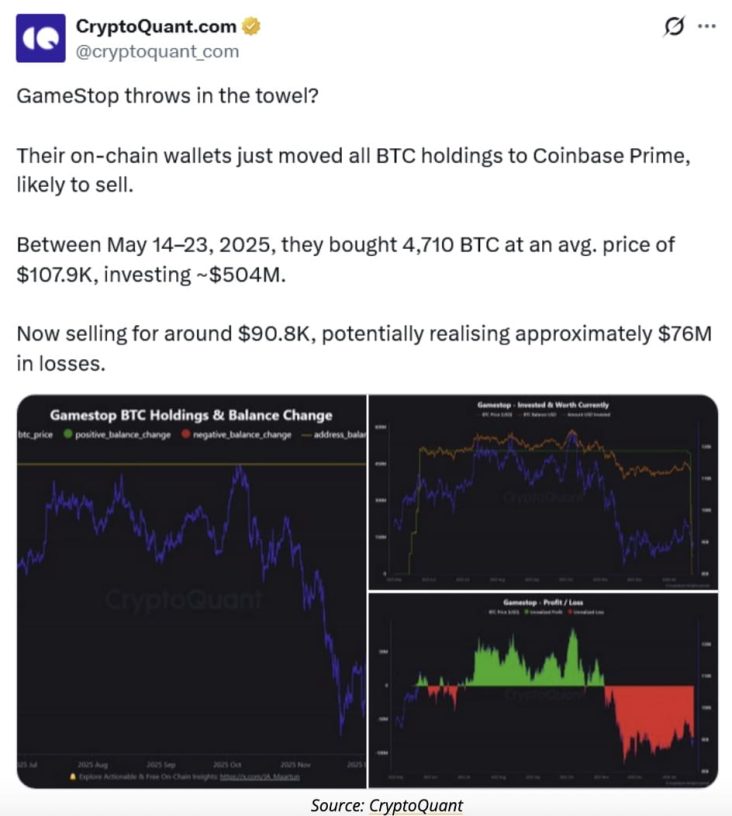Click the CryptoQuant profile avatar

(42, 38)
